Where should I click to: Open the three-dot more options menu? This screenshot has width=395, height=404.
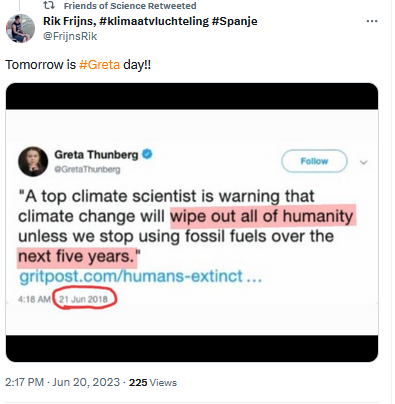(x=372, y=21)
